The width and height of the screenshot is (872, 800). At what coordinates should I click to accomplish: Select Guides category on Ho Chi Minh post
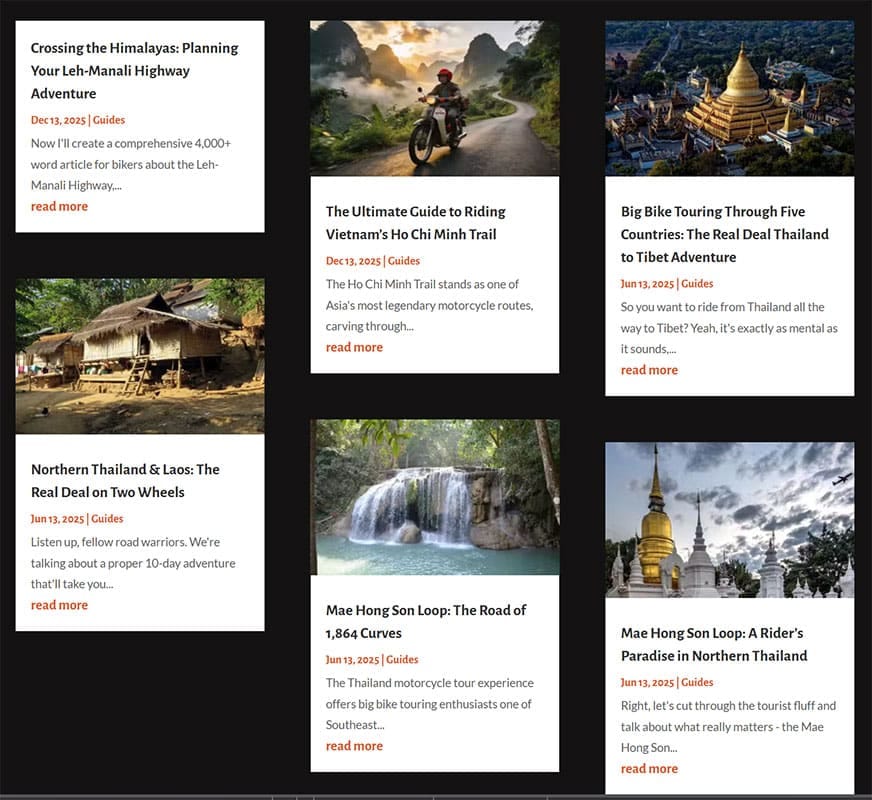click(x=404, y=261)
